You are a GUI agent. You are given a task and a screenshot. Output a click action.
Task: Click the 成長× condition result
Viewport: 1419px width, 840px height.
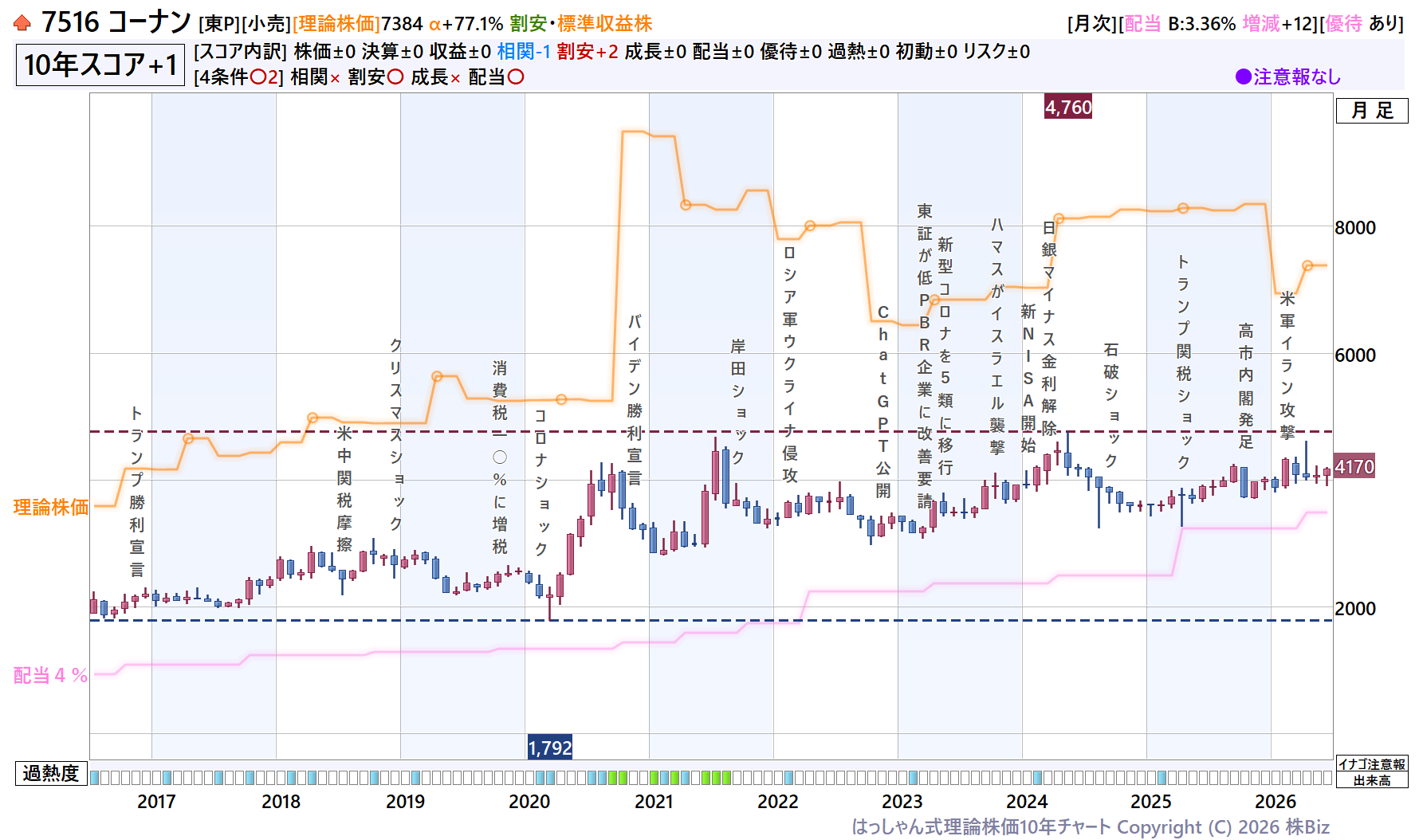pos(436,77)
